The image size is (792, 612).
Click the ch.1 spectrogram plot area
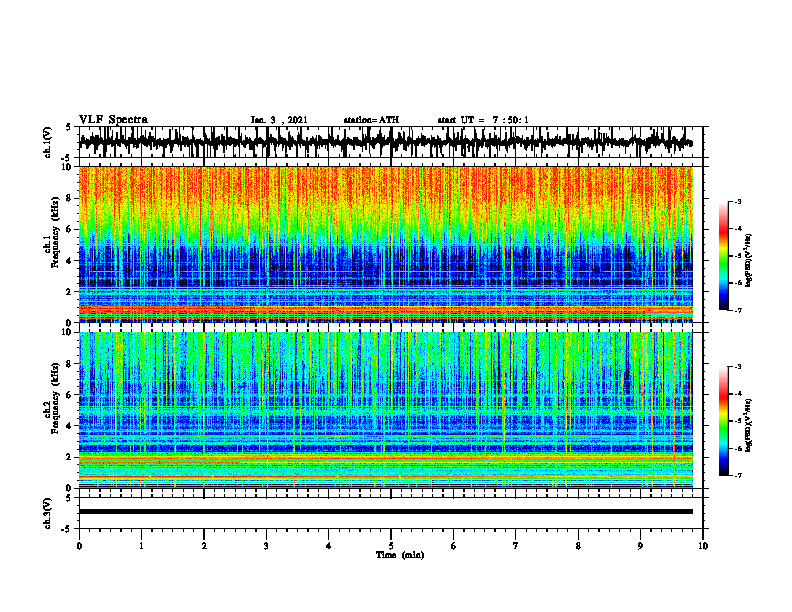(386, 244)
